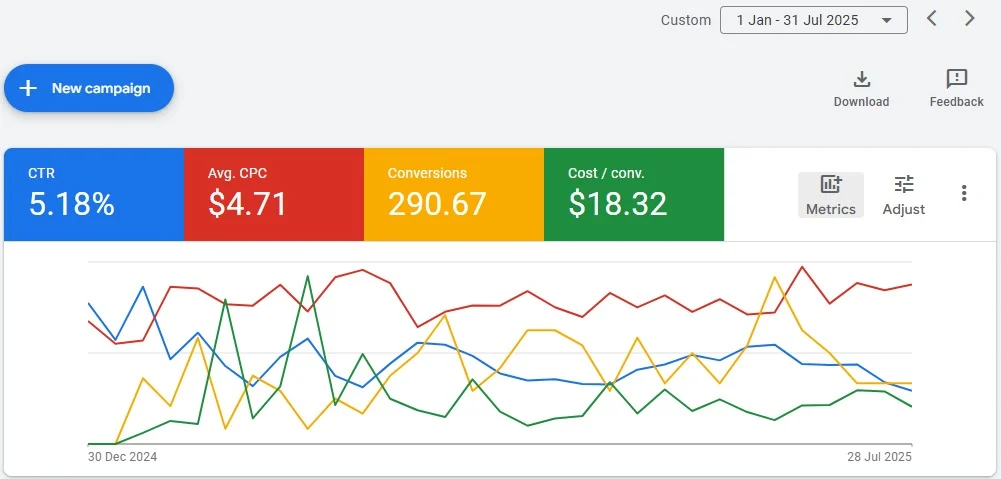The height and width of the screenshot is (479, 1001).
Task: Advance to next date range with right chevron
Action: pos(969,19)
